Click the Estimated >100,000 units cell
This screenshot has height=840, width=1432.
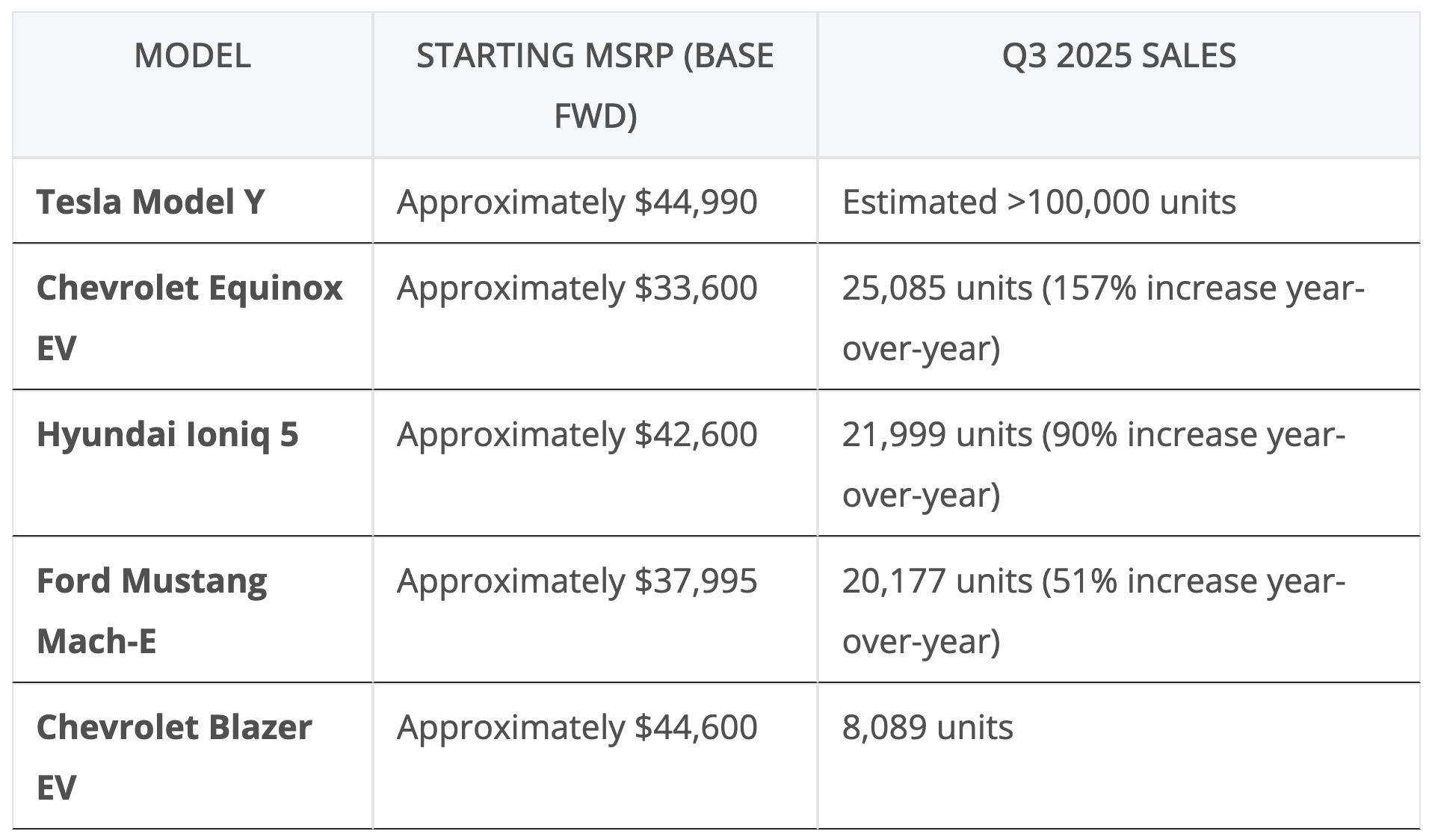[1039, 202]
